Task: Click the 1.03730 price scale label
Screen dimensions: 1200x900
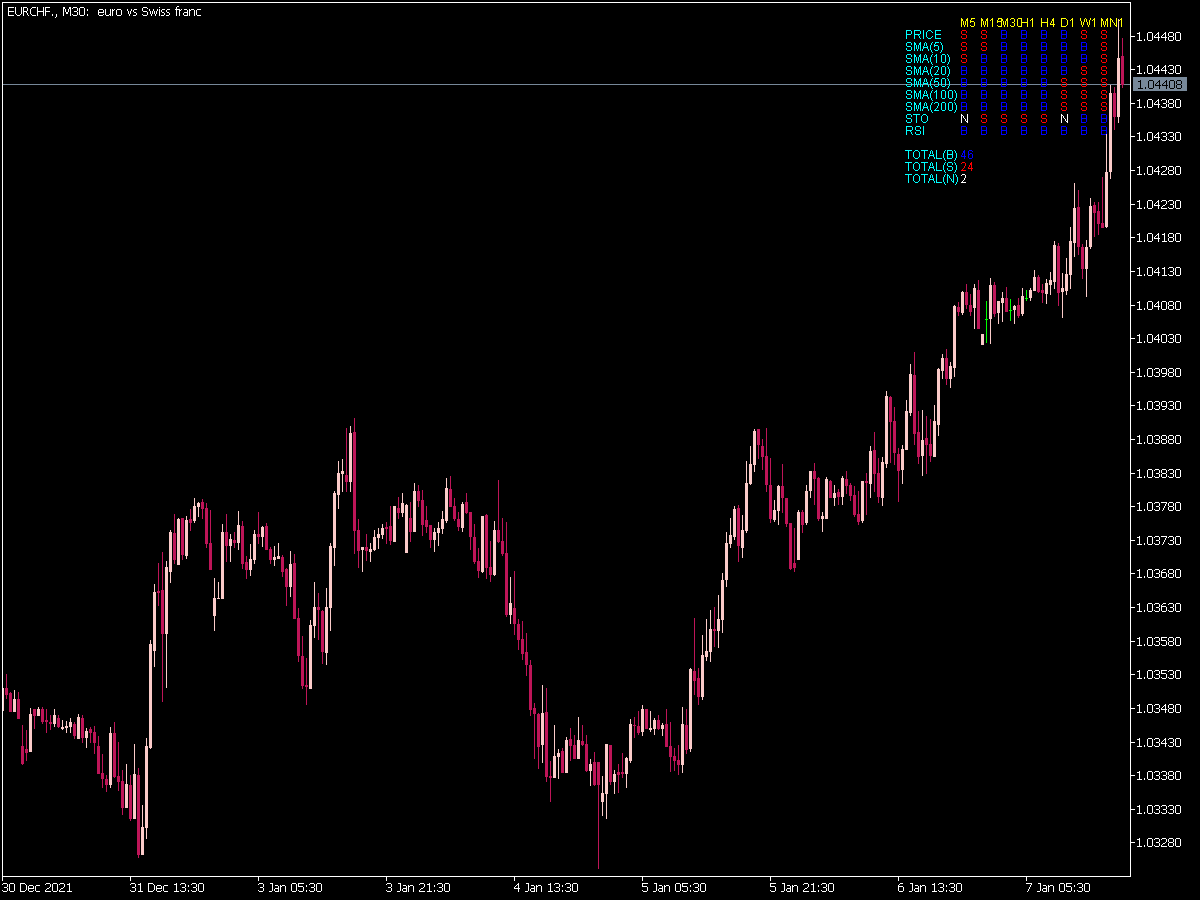Action: [1157, 540]
